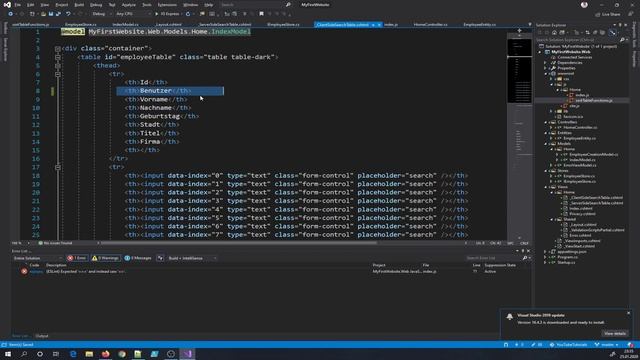The image size is (640, 360).
Task: Open Build + IntelliSense dropdown
Action: pos(192,258)
